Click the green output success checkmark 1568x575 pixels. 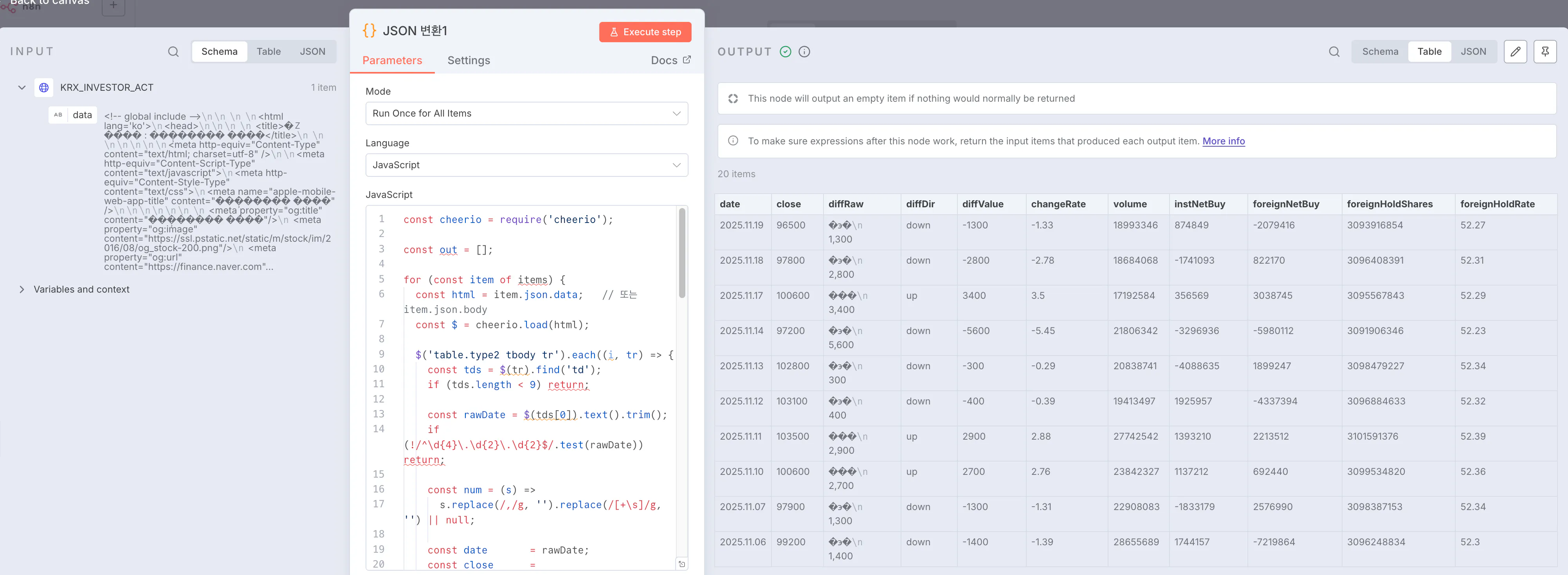(785, 52)
